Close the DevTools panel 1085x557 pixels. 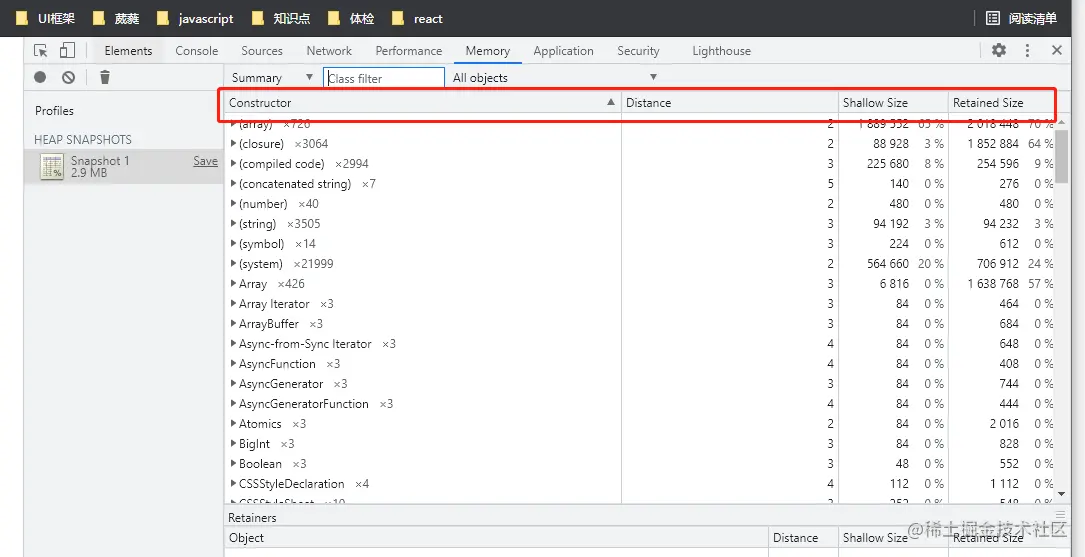pyautogui.click(x=1057, y=50)
